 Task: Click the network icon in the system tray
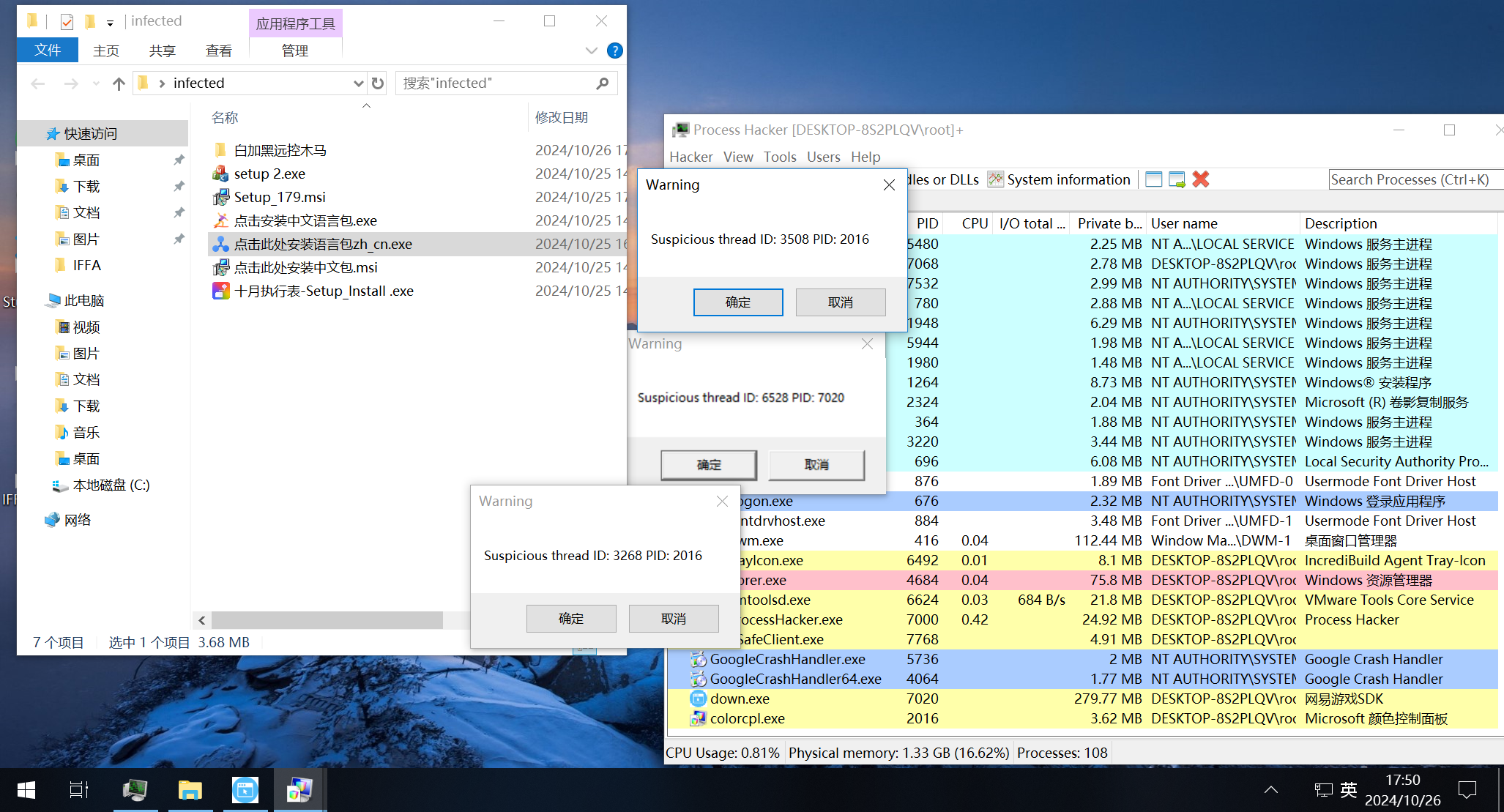click(1323, 790)
